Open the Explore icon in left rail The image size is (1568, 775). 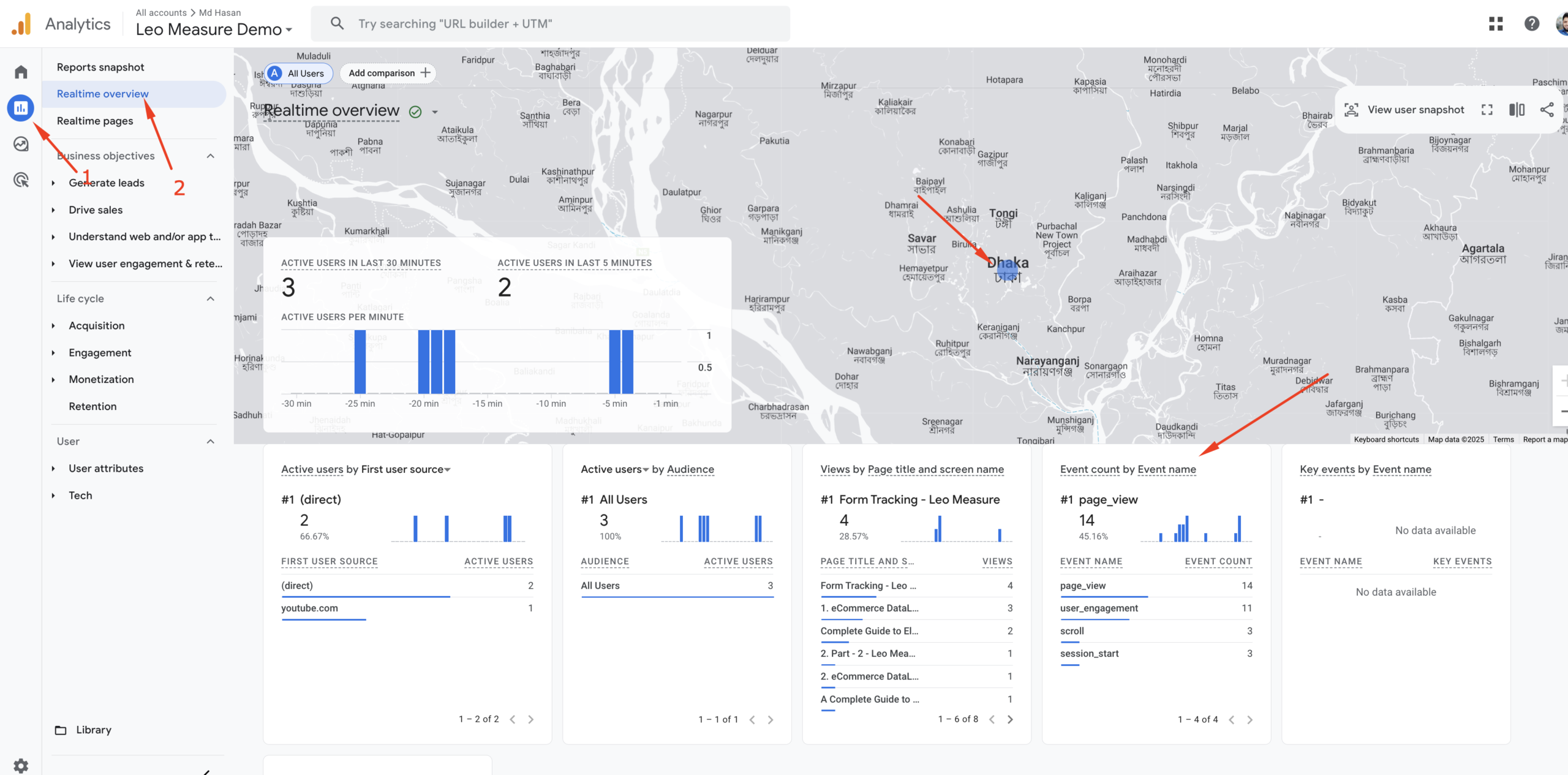[x=21, y=144]
